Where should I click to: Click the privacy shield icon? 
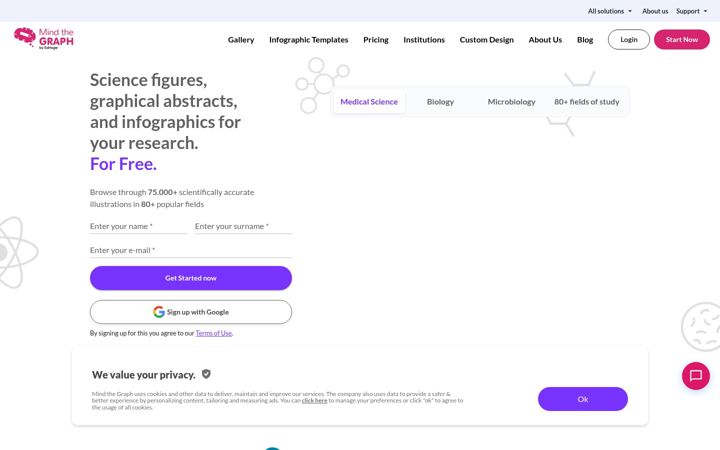pos(206,374)
